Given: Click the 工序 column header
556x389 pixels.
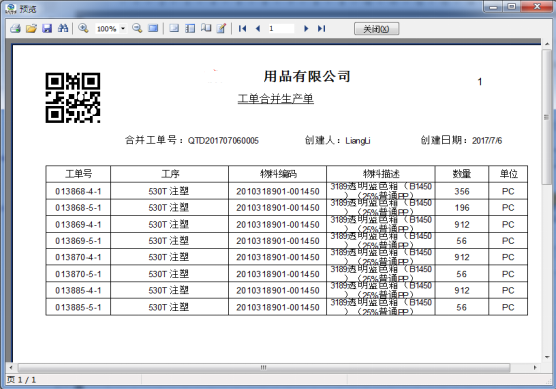Looking at the screenshot, I should point(170,174).
